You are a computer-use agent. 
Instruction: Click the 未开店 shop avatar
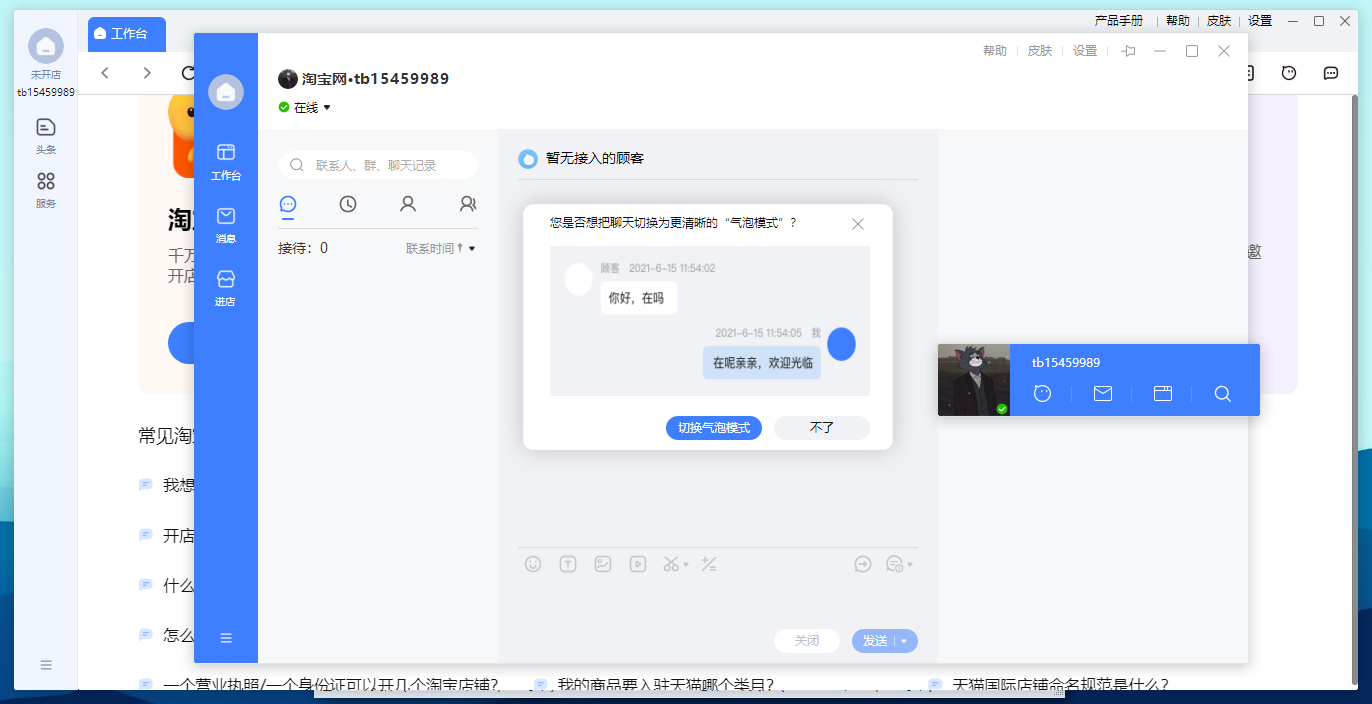46,46
